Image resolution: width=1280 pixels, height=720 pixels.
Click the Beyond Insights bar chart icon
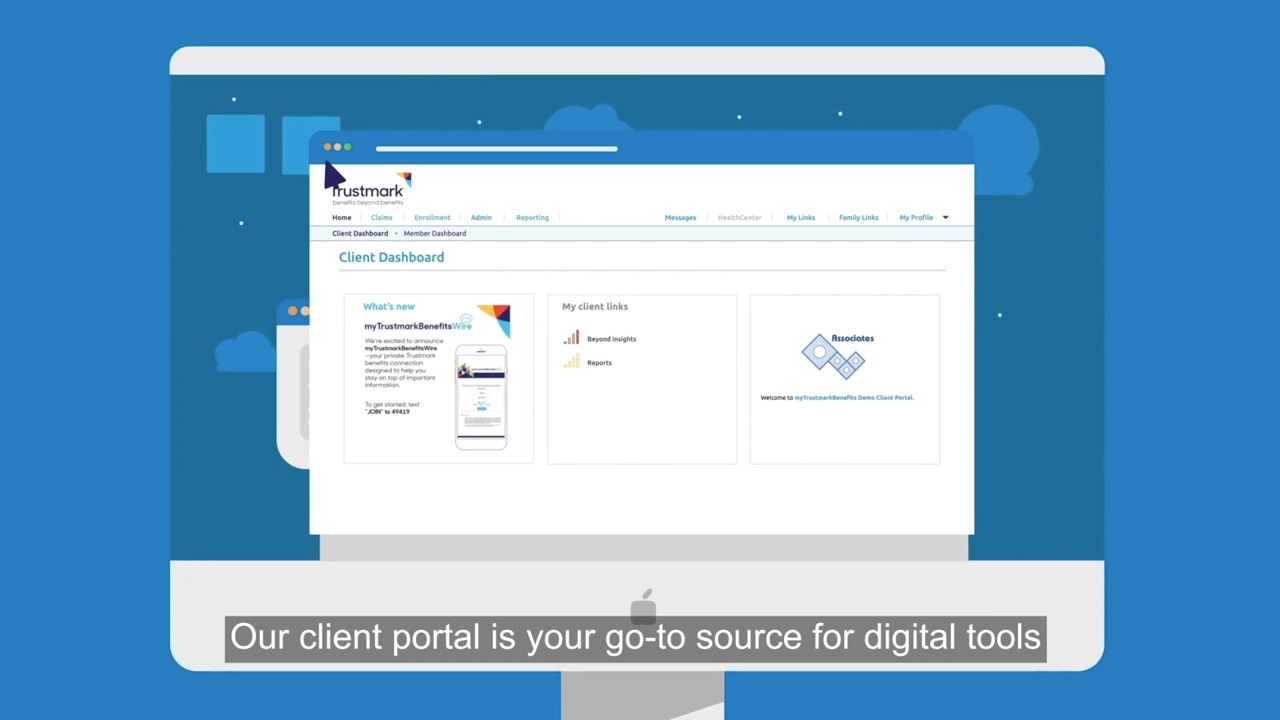(x=571, y=338)
